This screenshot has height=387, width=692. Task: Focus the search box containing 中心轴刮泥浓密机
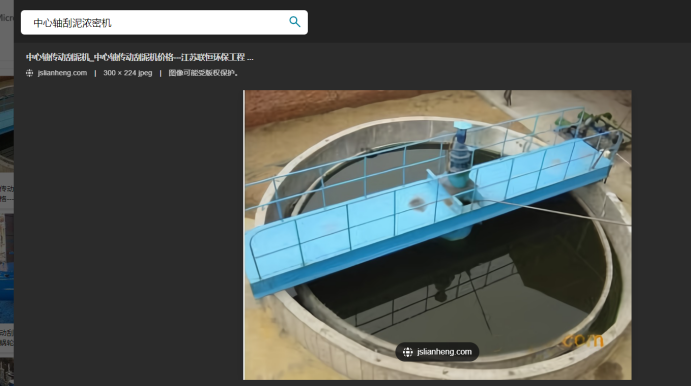coord(164,23)
